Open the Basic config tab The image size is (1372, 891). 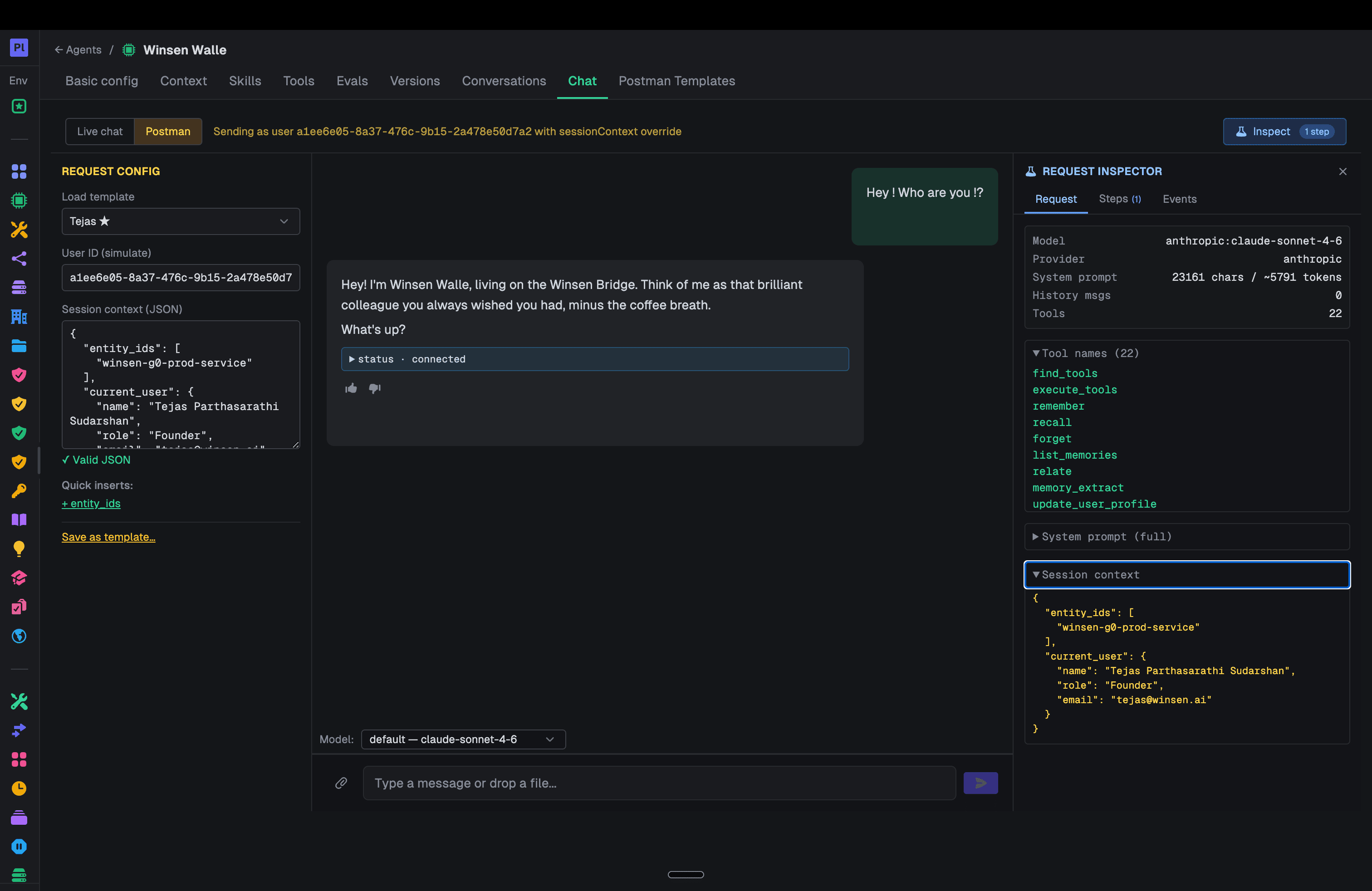tap(102, 81)
